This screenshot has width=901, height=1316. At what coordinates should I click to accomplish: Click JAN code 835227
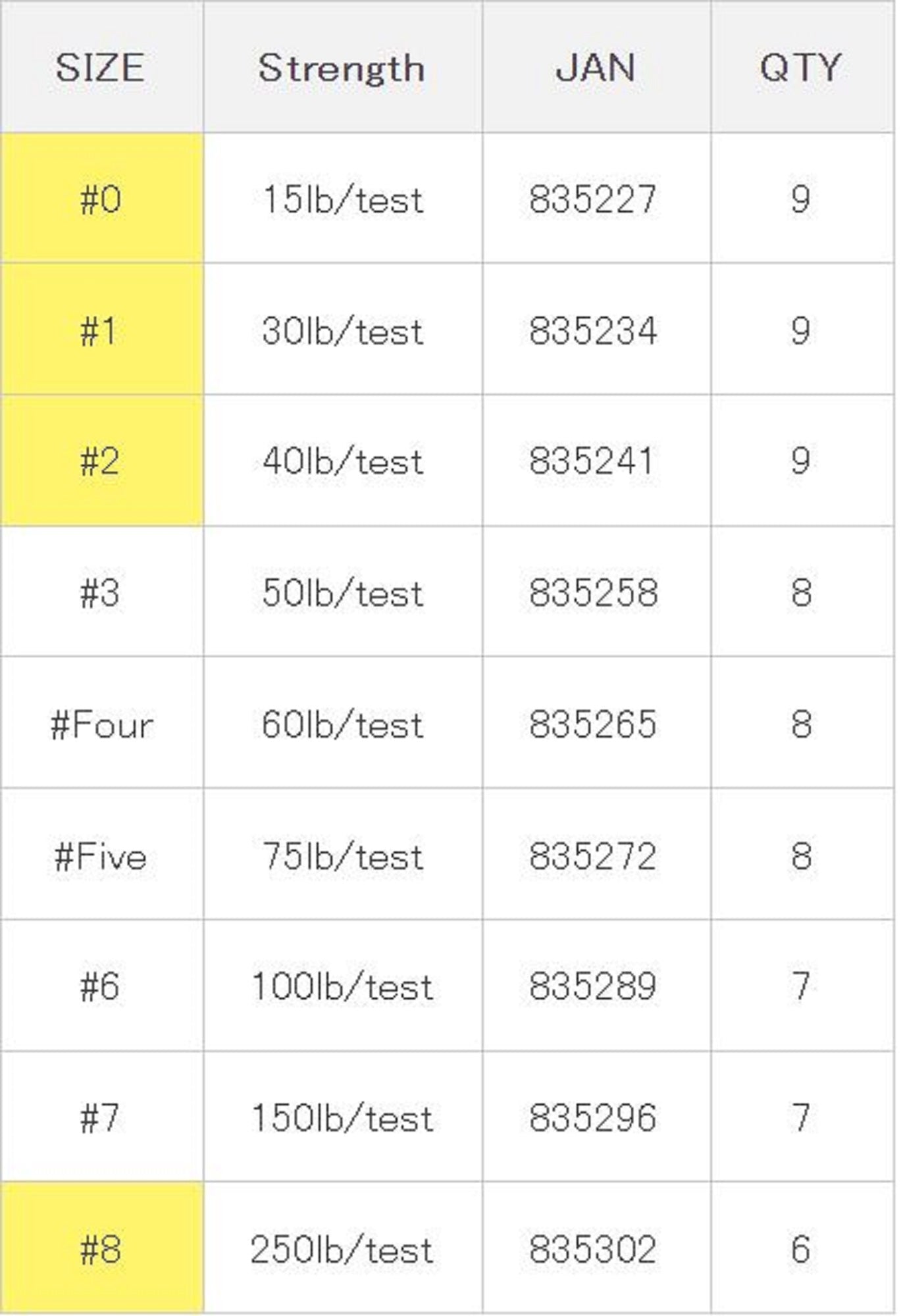click(594, 199)
